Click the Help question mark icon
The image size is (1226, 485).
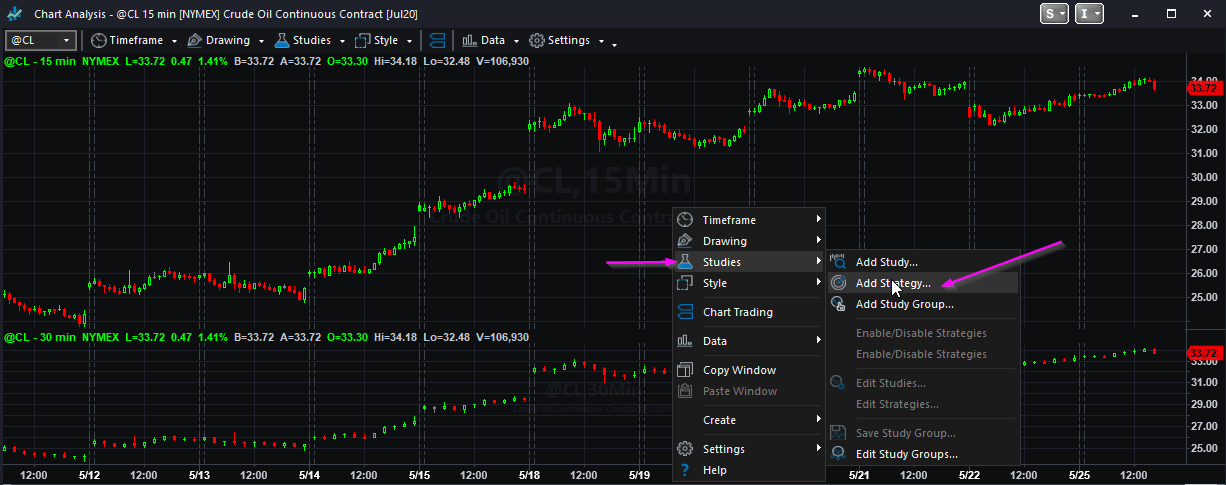685,470
